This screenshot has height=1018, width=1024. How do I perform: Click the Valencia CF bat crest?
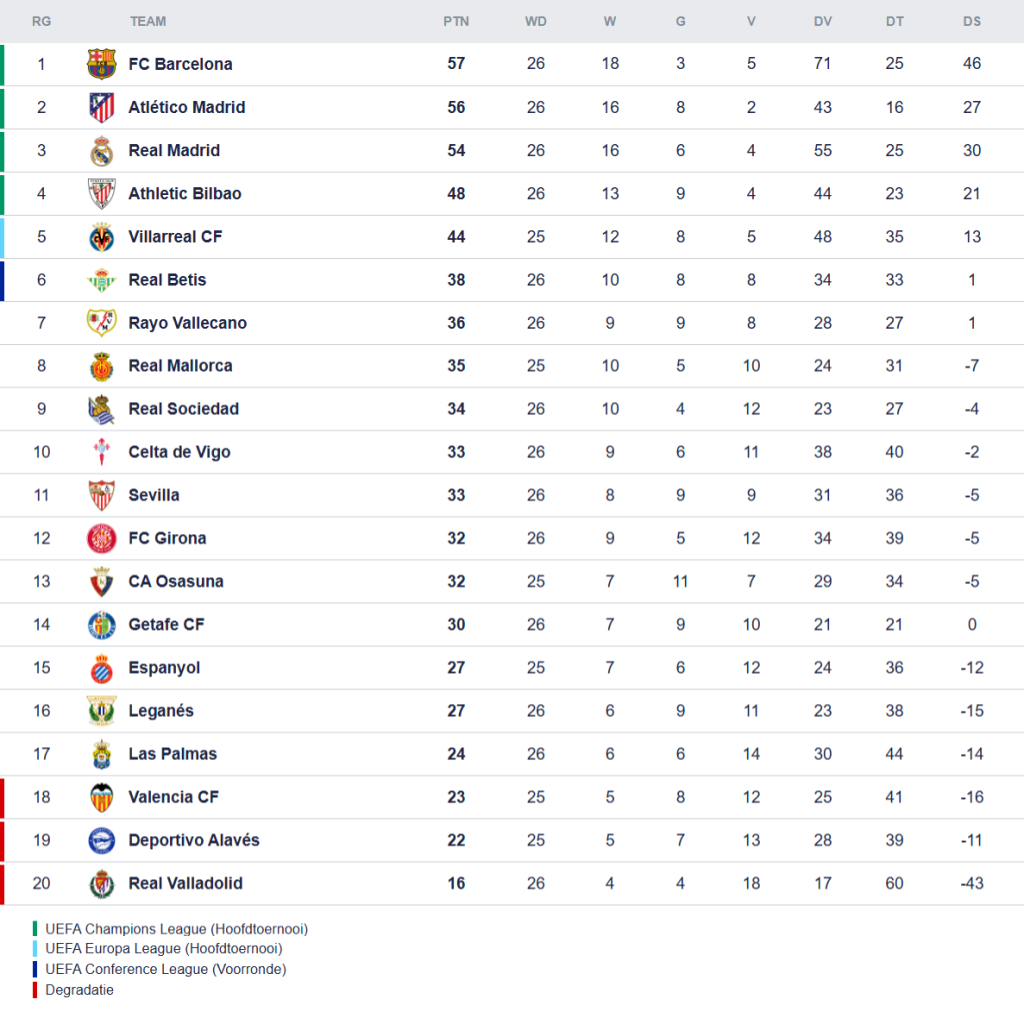[101, 797]
